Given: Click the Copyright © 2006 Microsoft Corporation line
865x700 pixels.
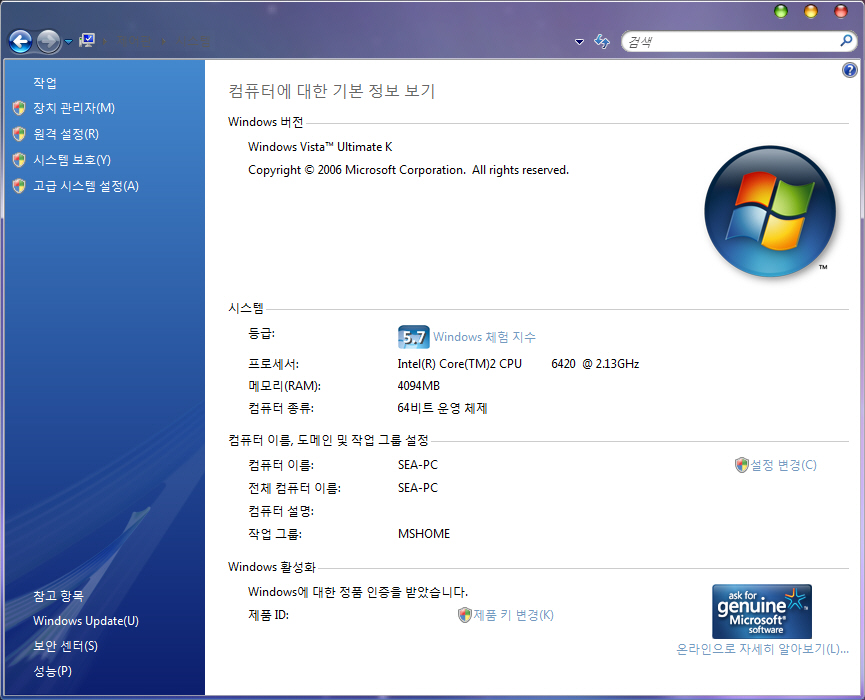Looking at the screenshot, I should [x=408, y=170].
